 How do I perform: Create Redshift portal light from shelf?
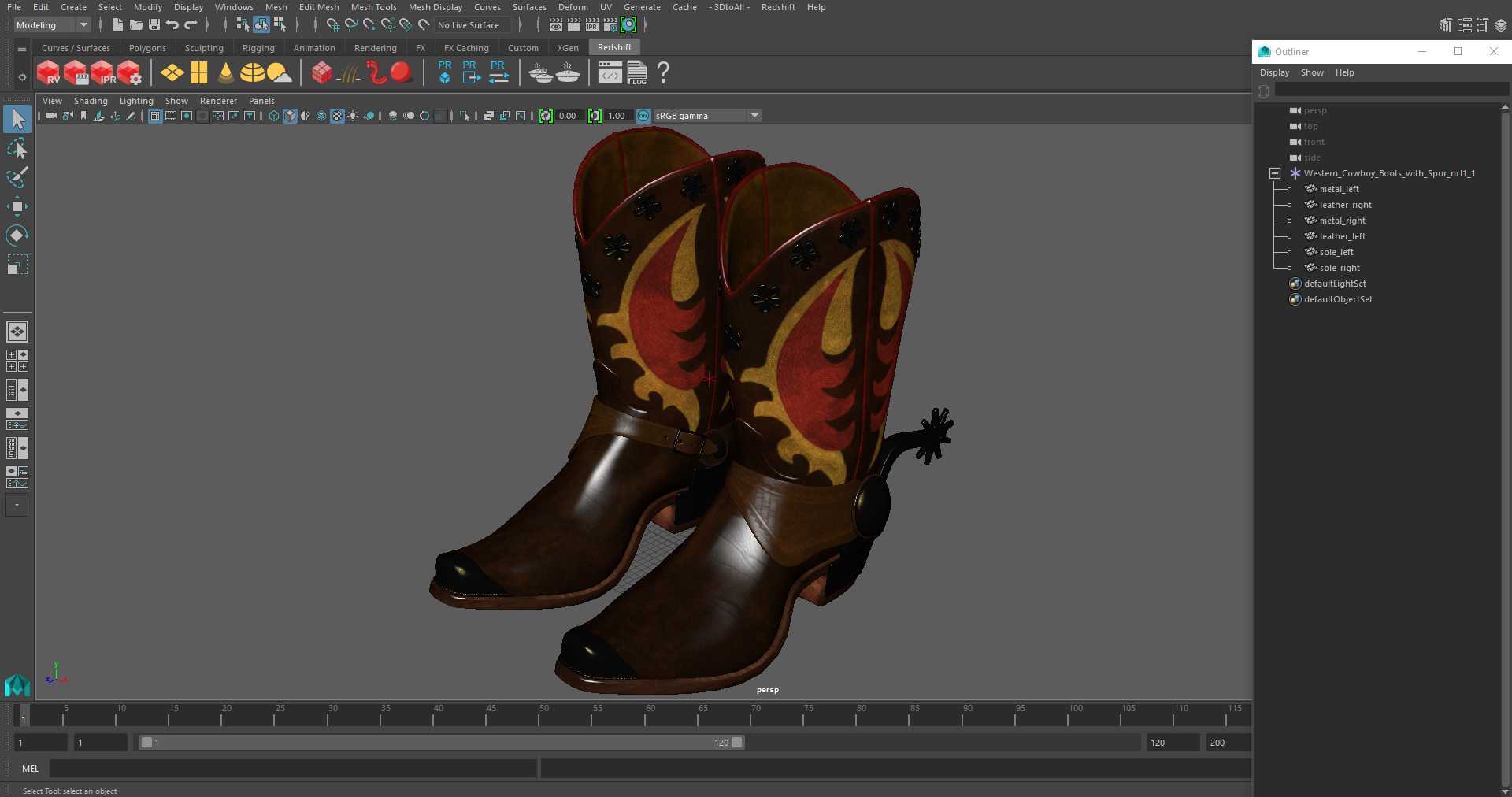(x=199, y=73)
